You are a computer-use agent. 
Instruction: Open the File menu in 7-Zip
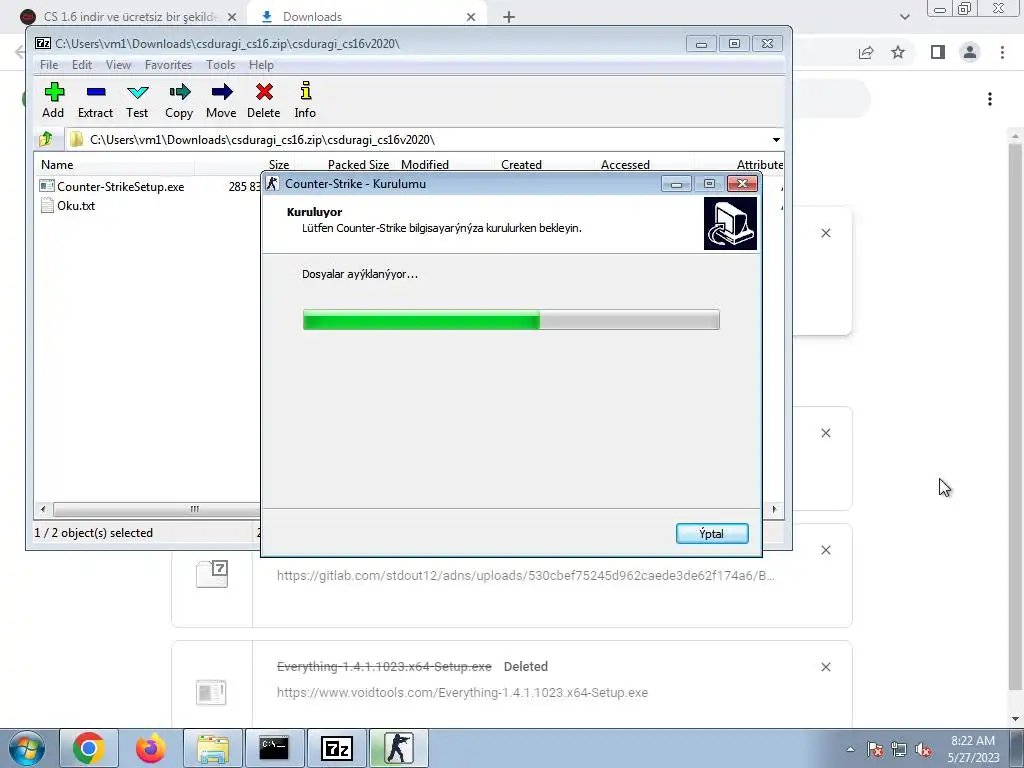click(49, 65)
